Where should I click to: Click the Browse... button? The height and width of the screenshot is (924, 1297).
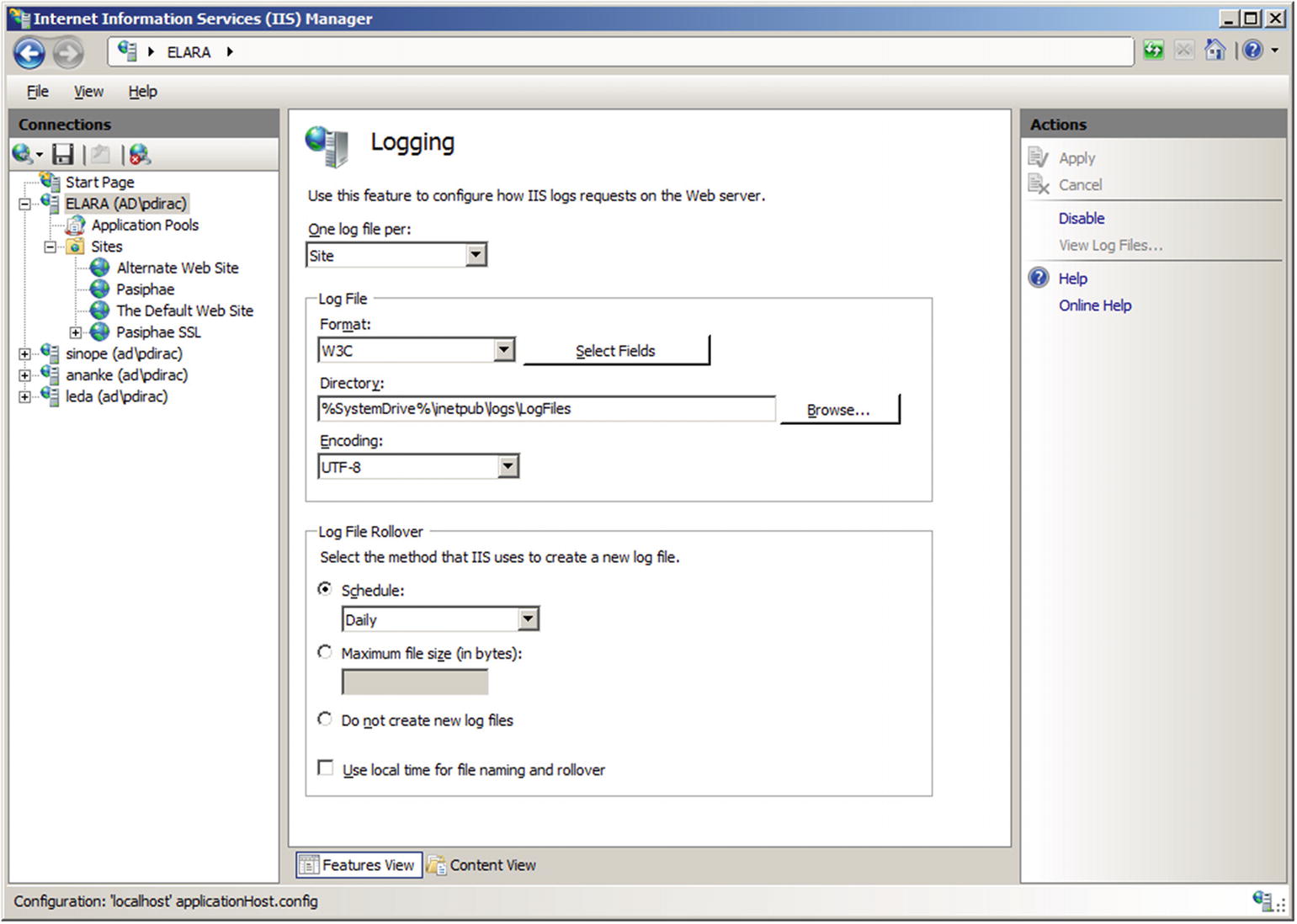[x=839, y=409]
